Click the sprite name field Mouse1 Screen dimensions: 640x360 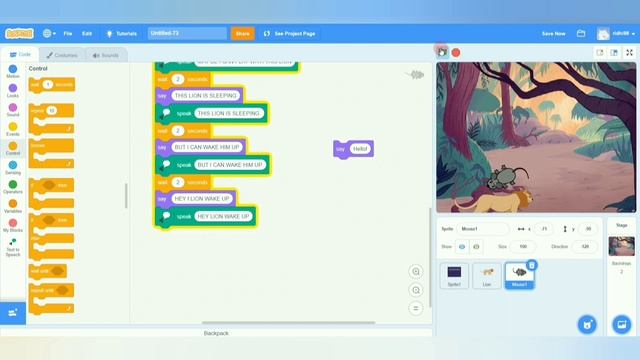coord(483,229)
